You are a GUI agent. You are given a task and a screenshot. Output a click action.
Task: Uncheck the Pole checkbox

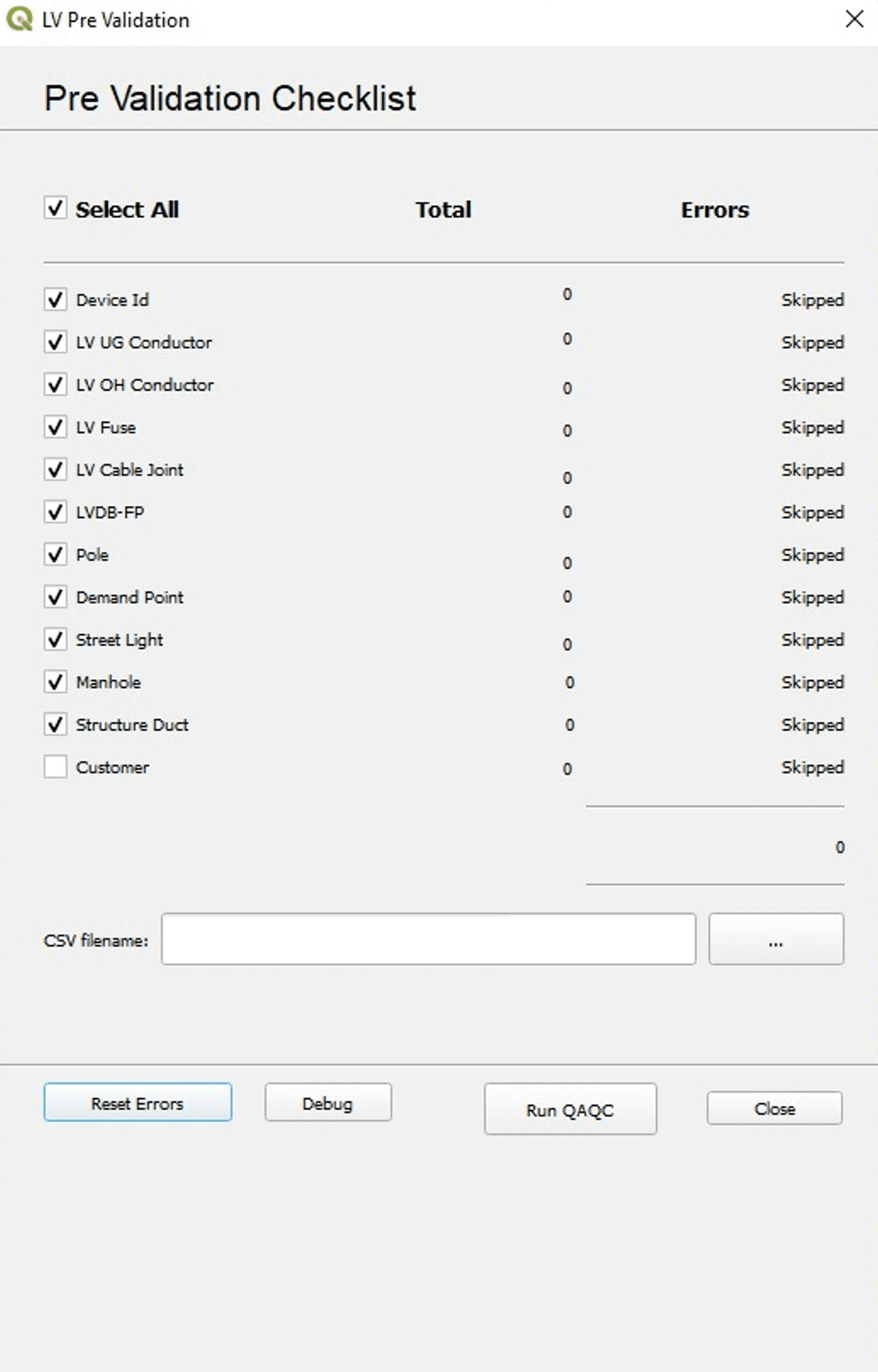(x=55, y=554)
